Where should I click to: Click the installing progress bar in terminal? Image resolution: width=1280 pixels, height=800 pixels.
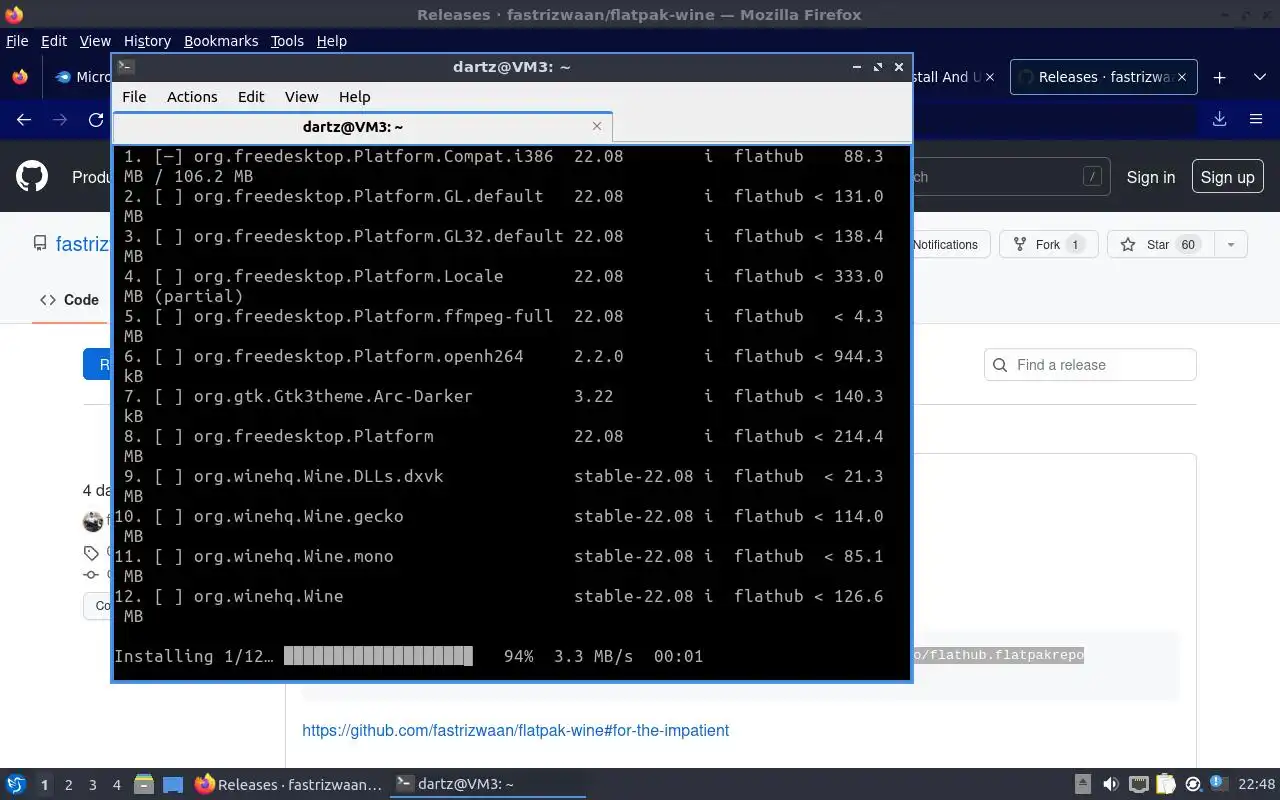pos(378,656)
